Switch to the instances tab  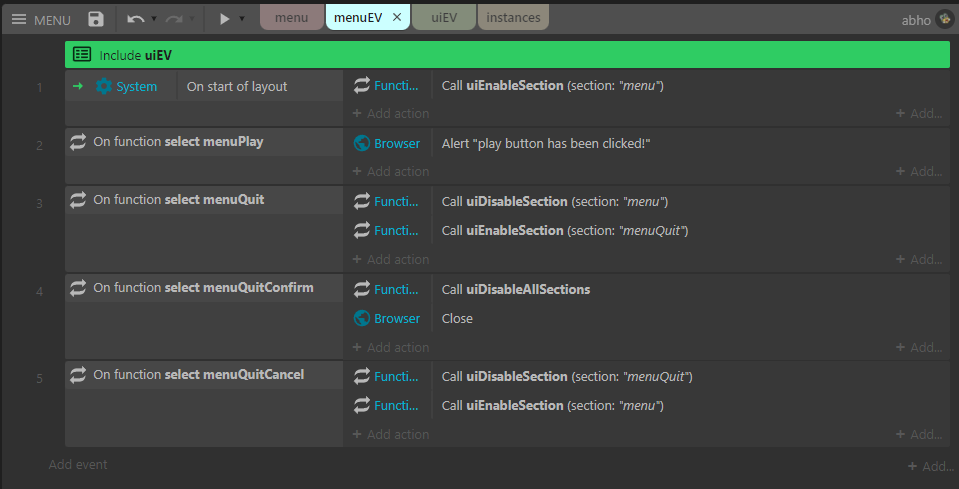click(513, 18)
